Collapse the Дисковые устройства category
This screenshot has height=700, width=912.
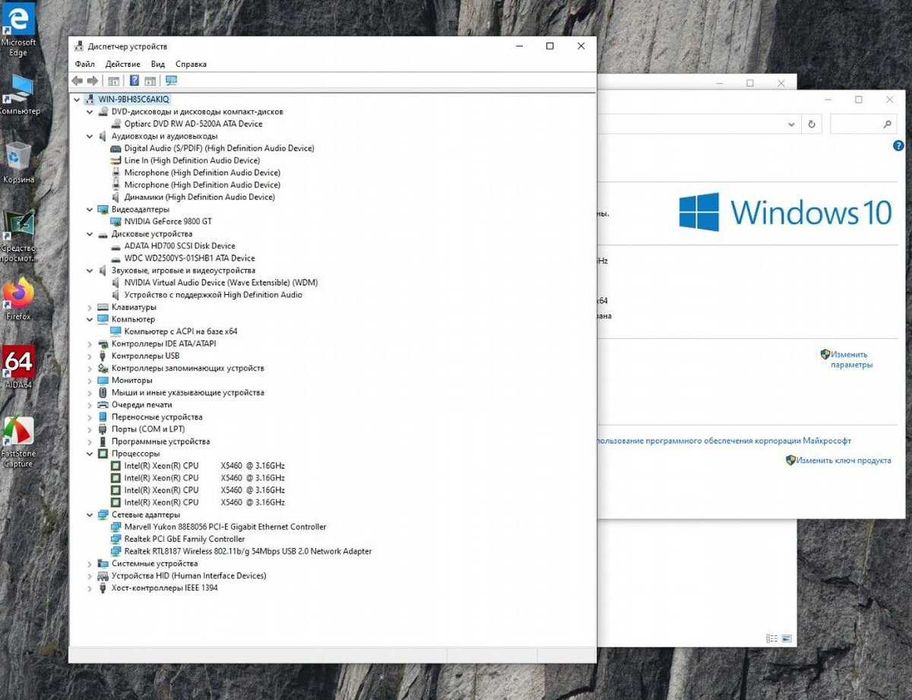[x=90, y=234]
